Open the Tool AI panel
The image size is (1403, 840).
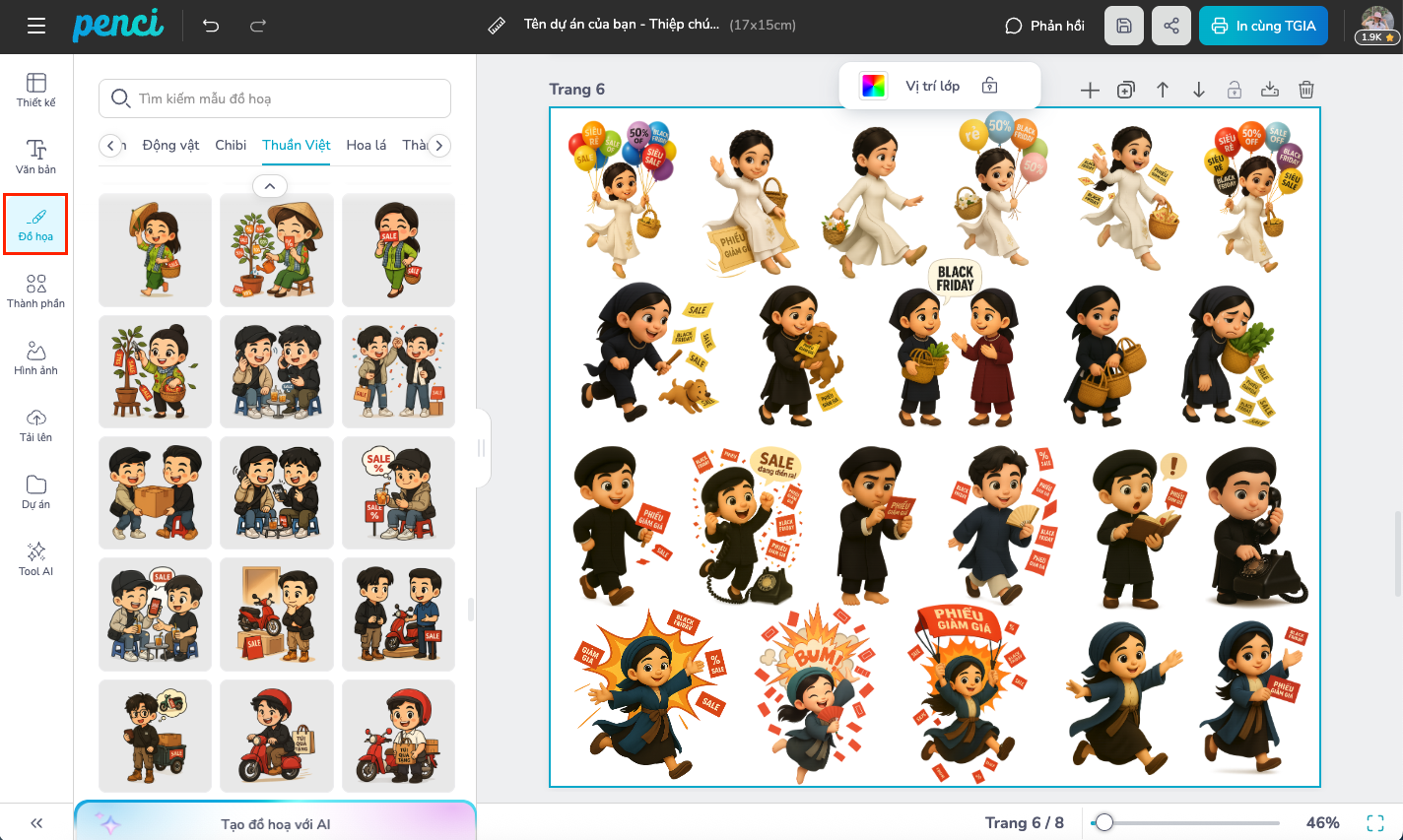tap(36, 558)
